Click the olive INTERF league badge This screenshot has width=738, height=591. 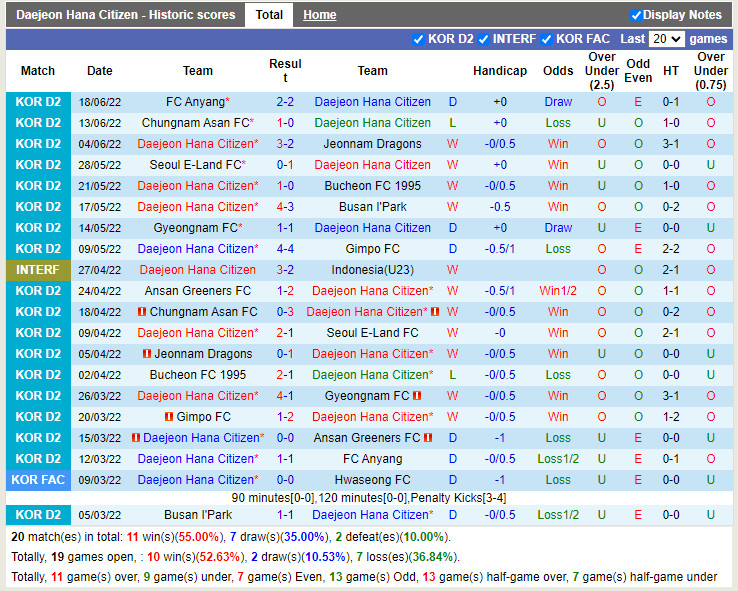pyautogui.click(x=38, y=270)
